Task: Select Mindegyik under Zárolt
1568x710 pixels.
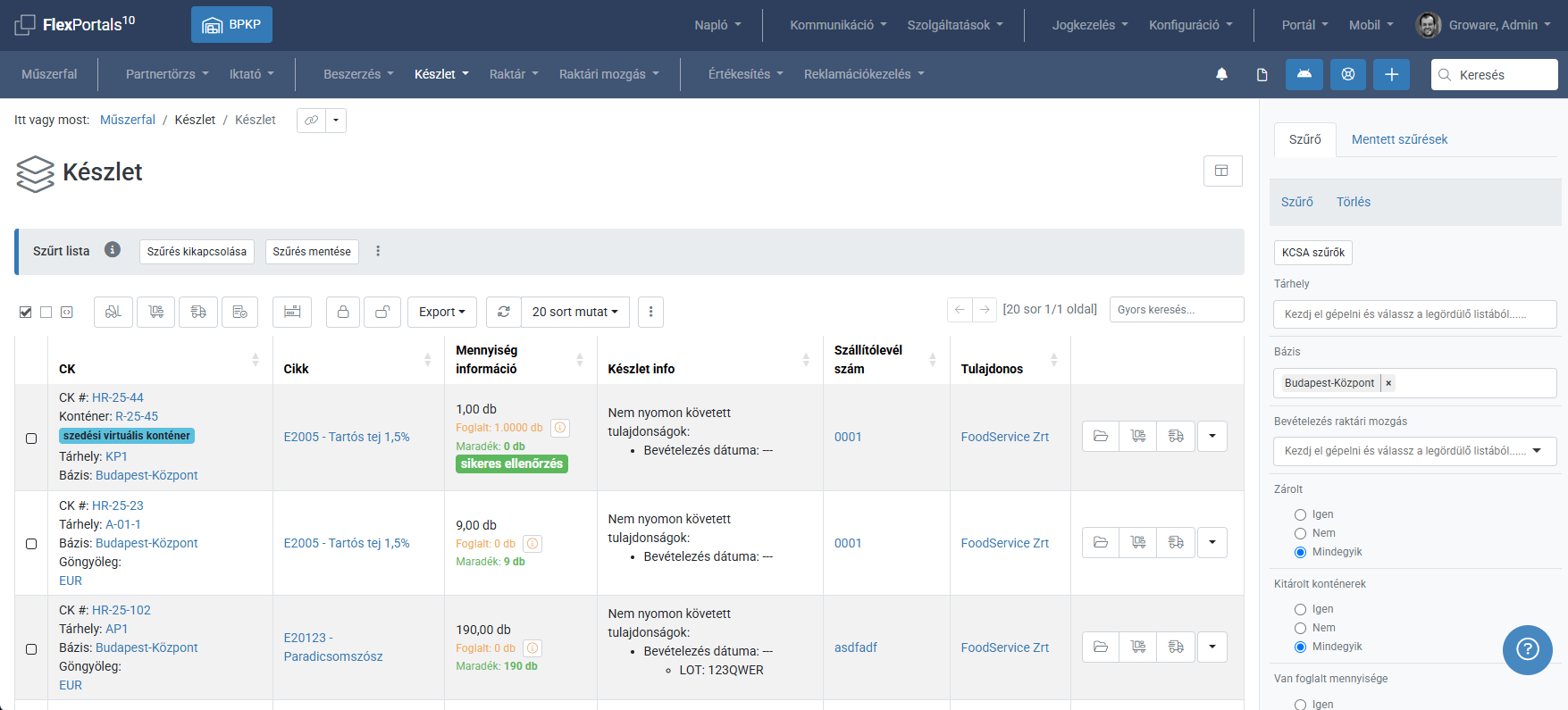Action: (1300, 552)
